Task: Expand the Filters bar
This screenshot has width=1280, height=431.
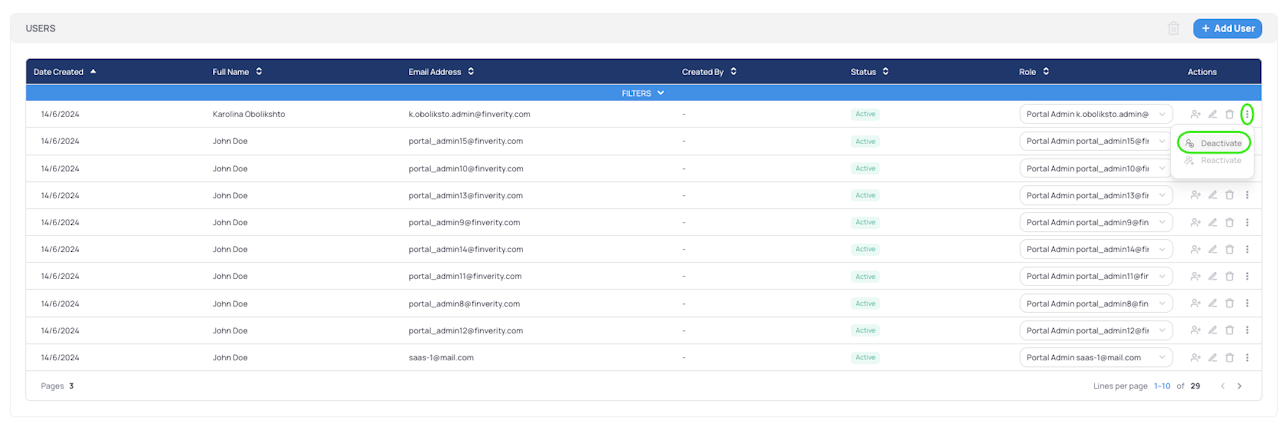Action: (643, 93)
